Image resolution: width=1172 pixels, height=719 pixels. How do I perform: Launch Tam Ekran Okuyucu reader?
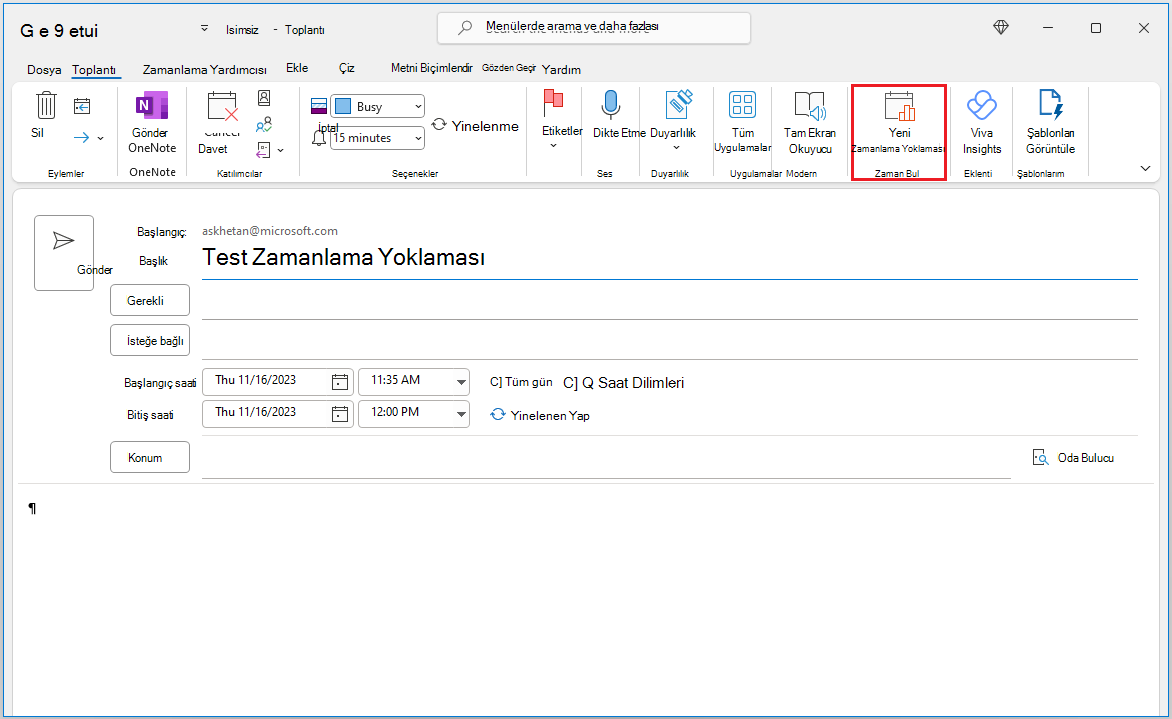click(809, 123)
